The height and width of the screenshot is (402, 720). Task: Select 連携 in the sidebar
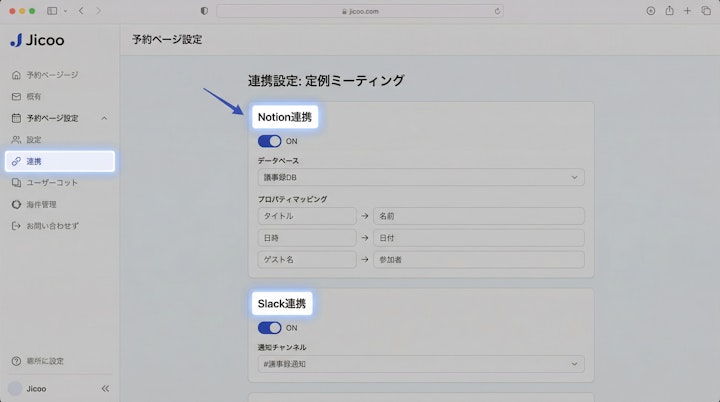(60, 161)
